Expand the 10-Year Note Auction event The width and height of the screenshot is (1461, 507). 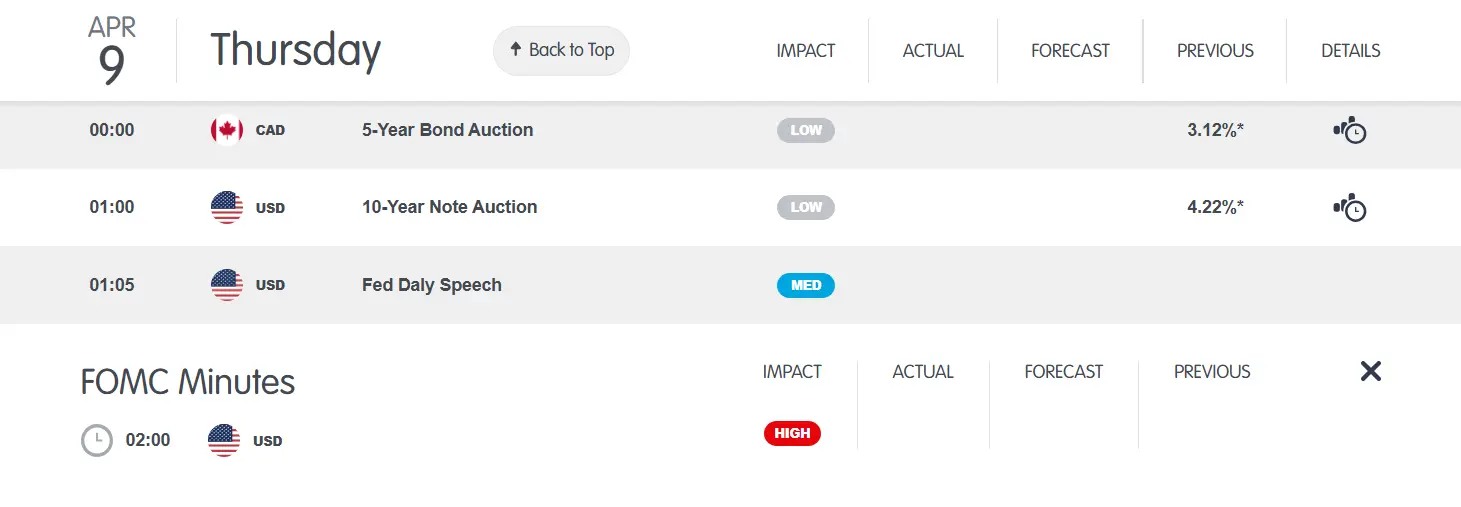pos(449,207)
